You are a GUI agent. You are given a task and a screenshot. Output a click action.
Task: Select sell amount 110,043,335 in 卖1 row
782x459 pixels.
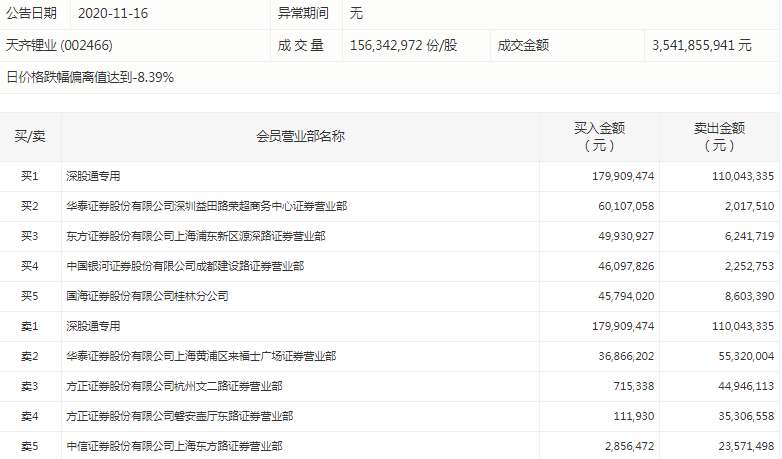pos(743,326)
